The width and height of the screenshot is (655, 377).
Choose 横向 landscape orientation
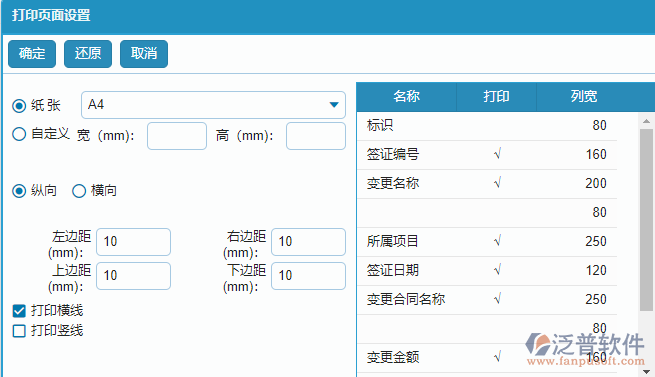tap(79, 191)
